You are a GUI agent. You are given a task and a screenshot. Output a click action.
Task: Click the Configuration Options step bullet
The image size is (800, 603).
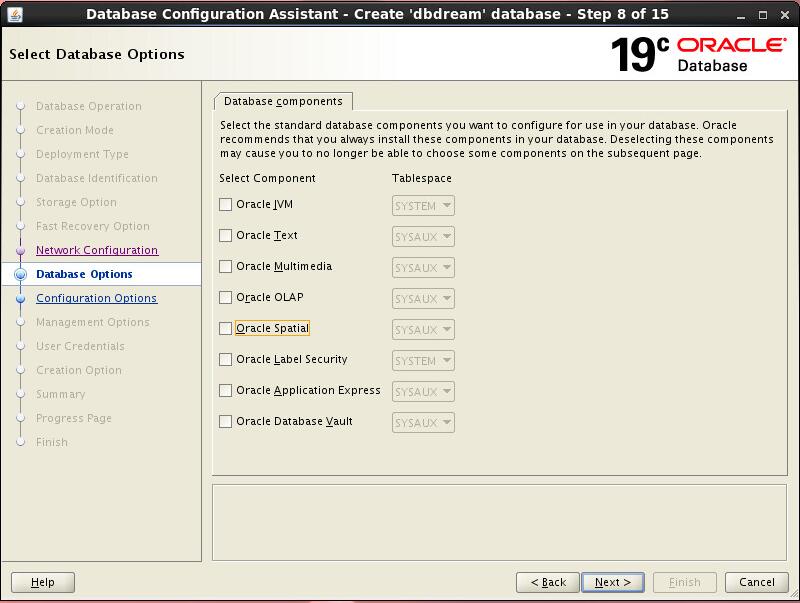pos(20,298)
